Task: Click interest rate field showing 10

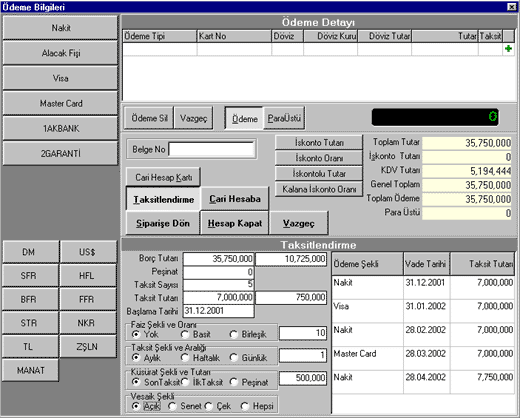Action: pos(303,333)
